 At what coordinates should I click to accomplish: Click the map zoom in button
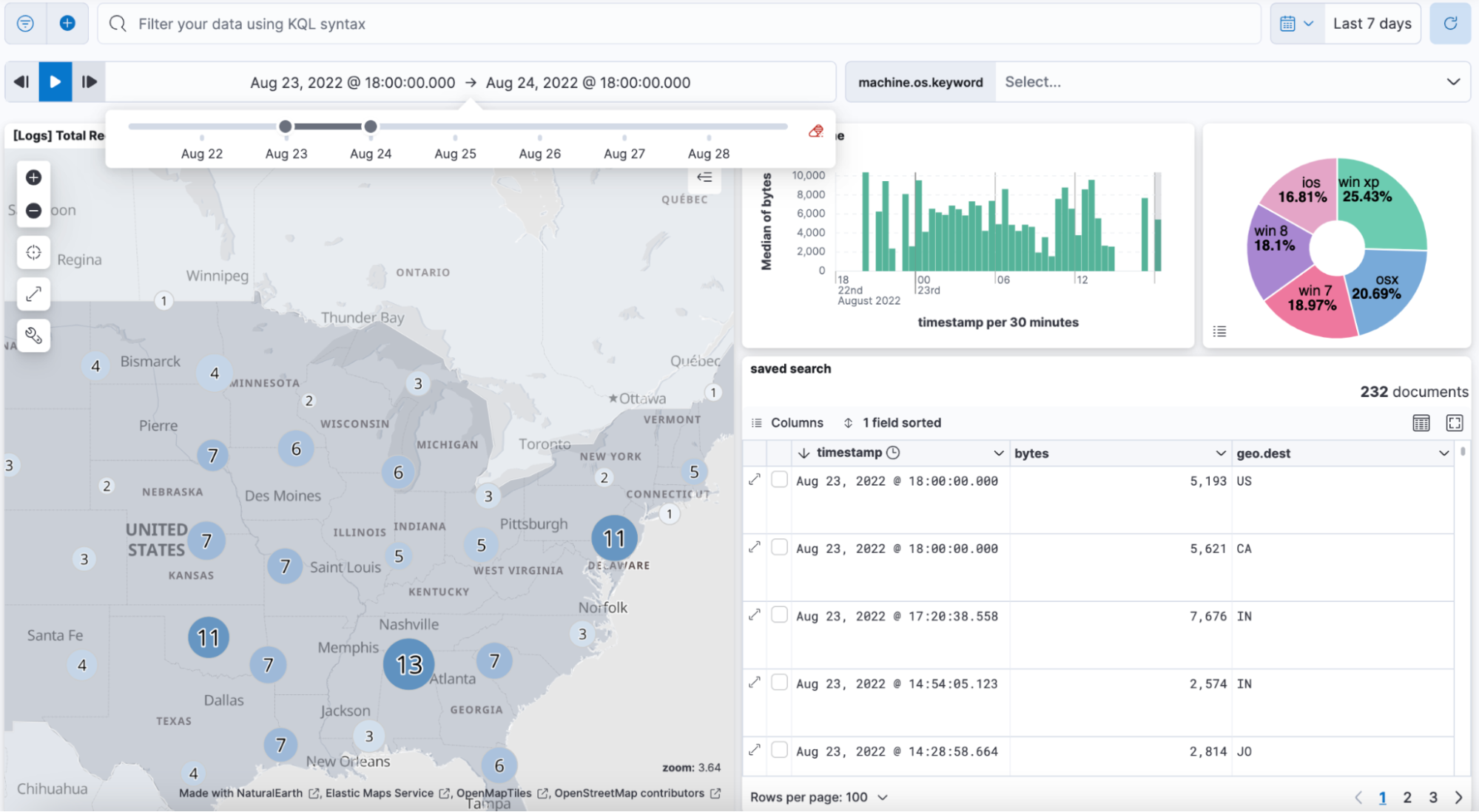tap(33, 177)
